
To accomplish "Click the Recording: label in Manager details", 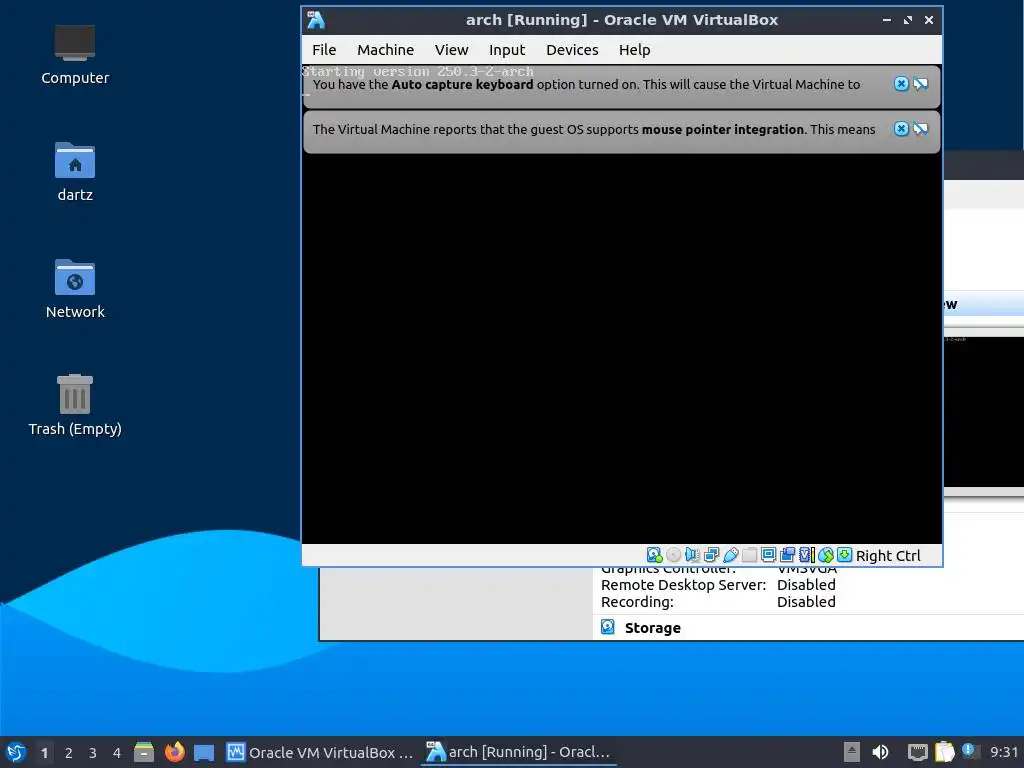I will (637, 601).
